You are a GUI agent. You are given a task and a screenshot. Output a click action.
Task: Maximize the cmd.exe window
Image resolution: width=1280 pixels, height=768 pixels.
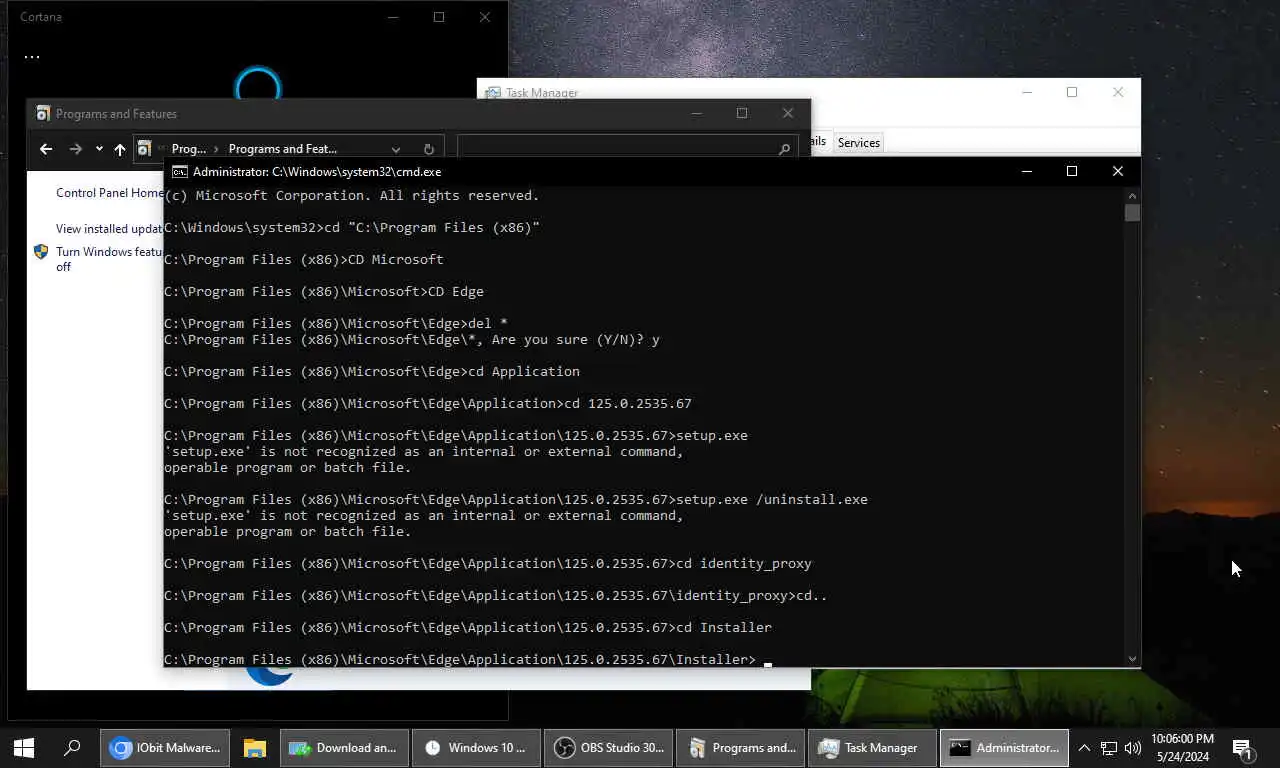coord(1072,171)
